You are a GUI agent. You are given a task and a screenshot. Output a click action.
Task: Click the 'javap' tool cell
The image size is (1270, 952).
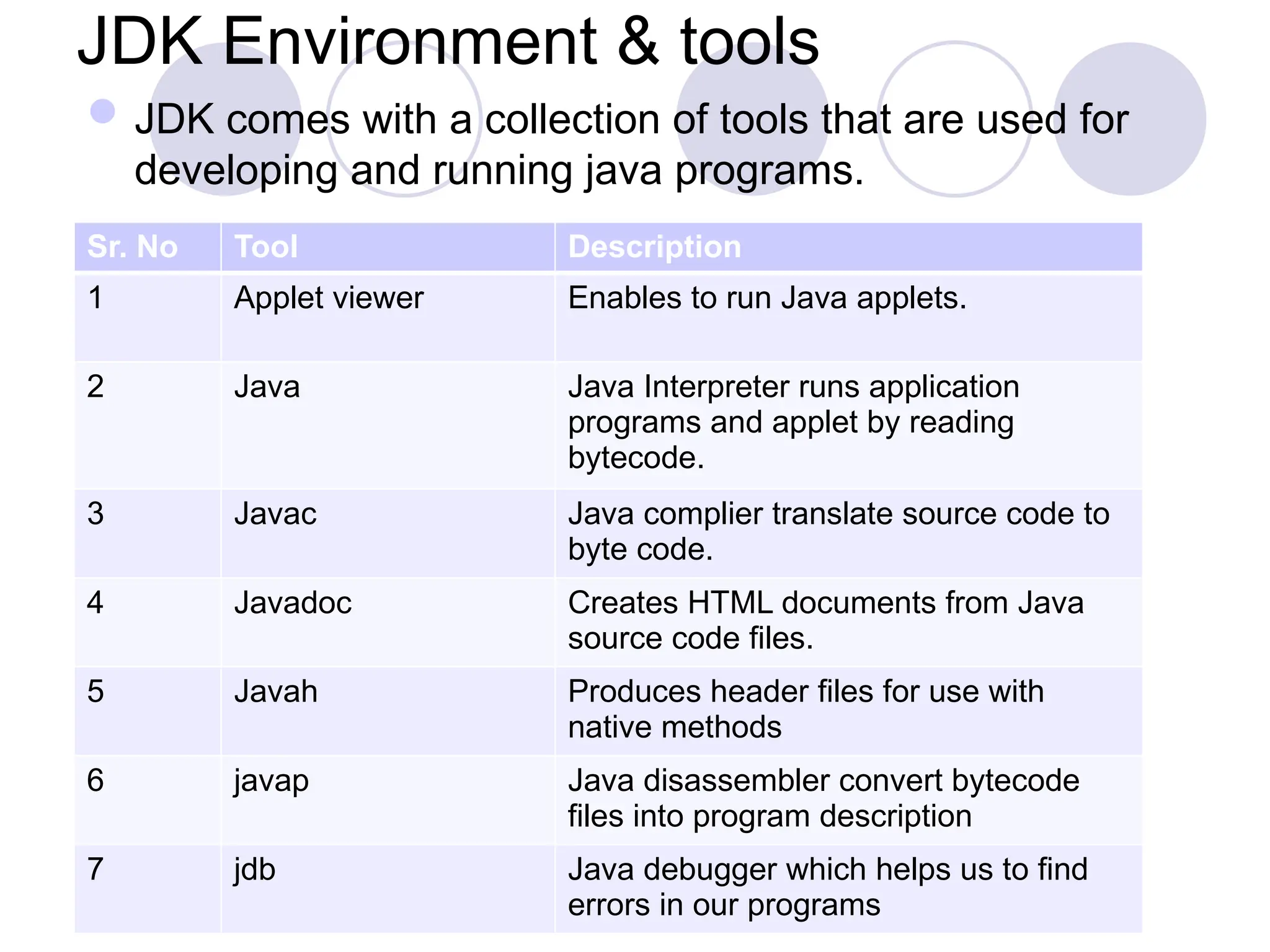pos(271,781)
